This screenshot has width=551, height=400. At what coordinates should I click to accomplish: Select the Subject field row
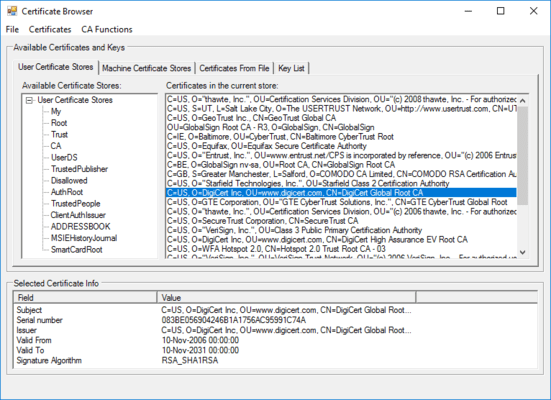point(276,310)
